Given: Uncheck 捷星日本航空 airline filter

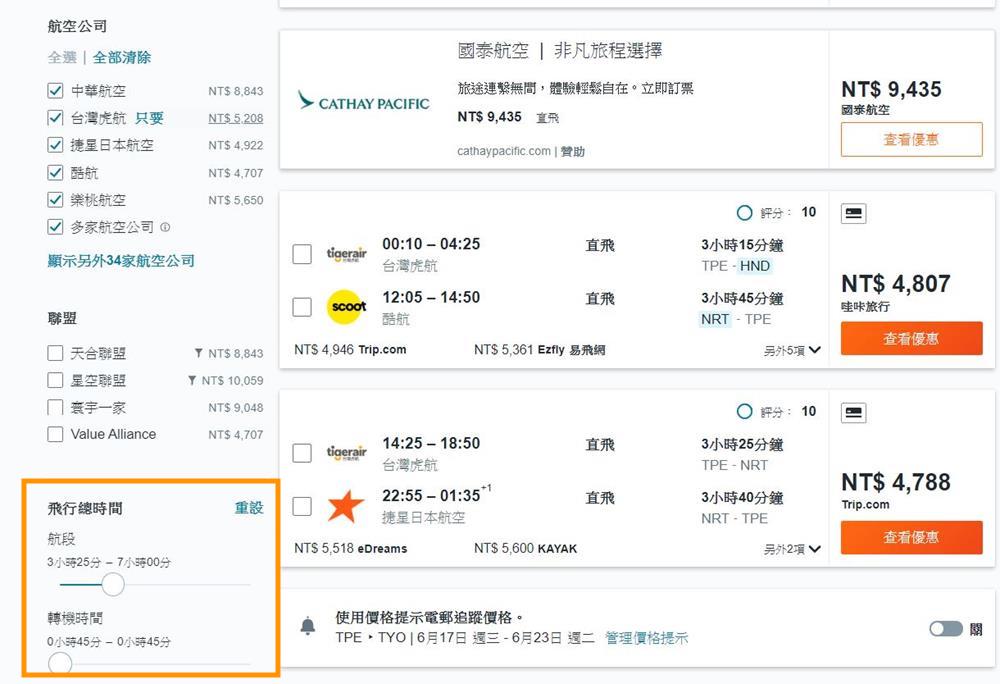Looking at the screenshot, I should 55,145.
